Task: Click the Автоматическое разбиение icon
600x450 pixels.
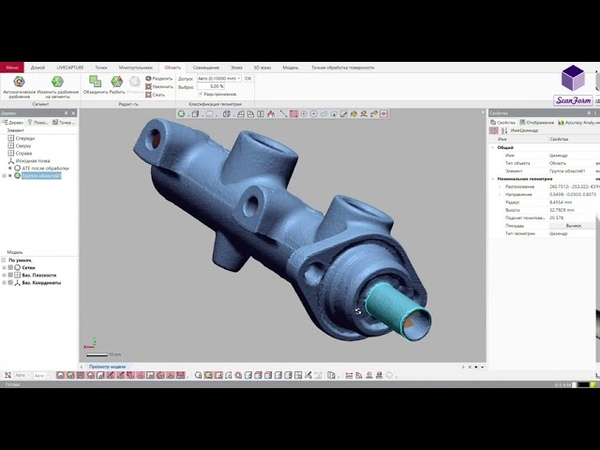Action: pyautogui.click(x=20, y=81)
